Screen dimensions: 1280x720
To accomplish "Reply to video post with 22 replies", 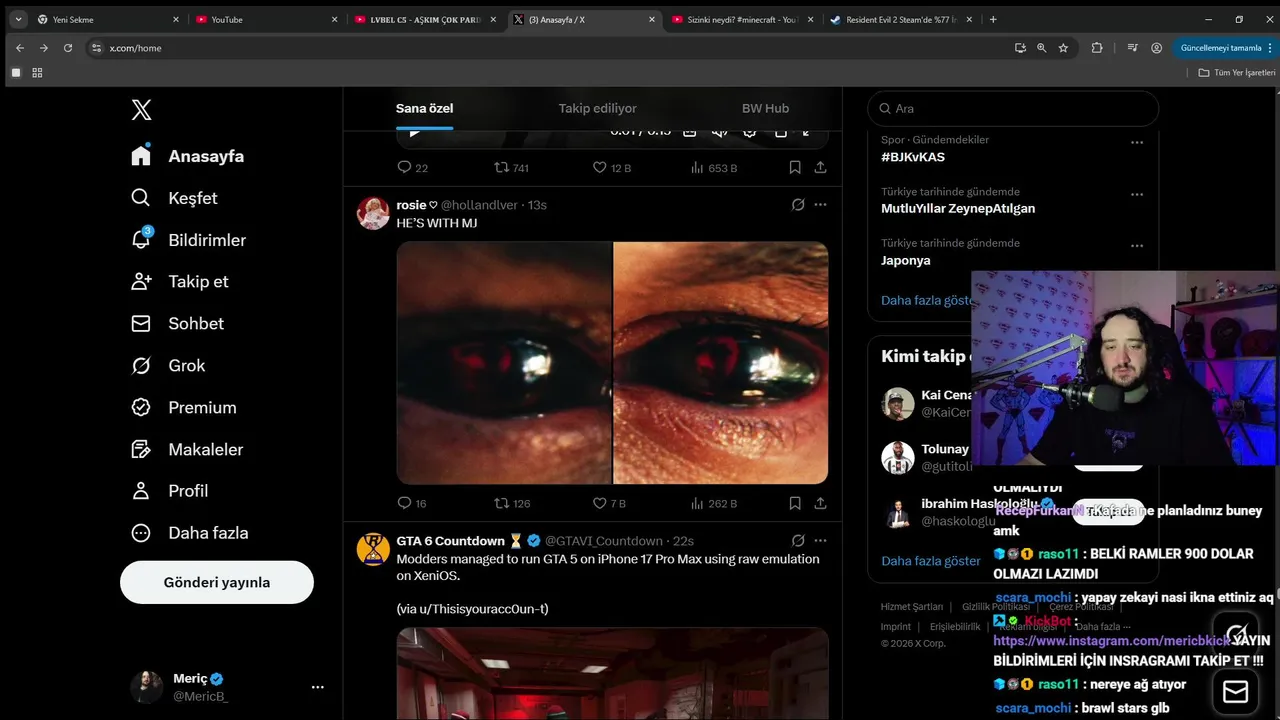I will tap(412, 167).
